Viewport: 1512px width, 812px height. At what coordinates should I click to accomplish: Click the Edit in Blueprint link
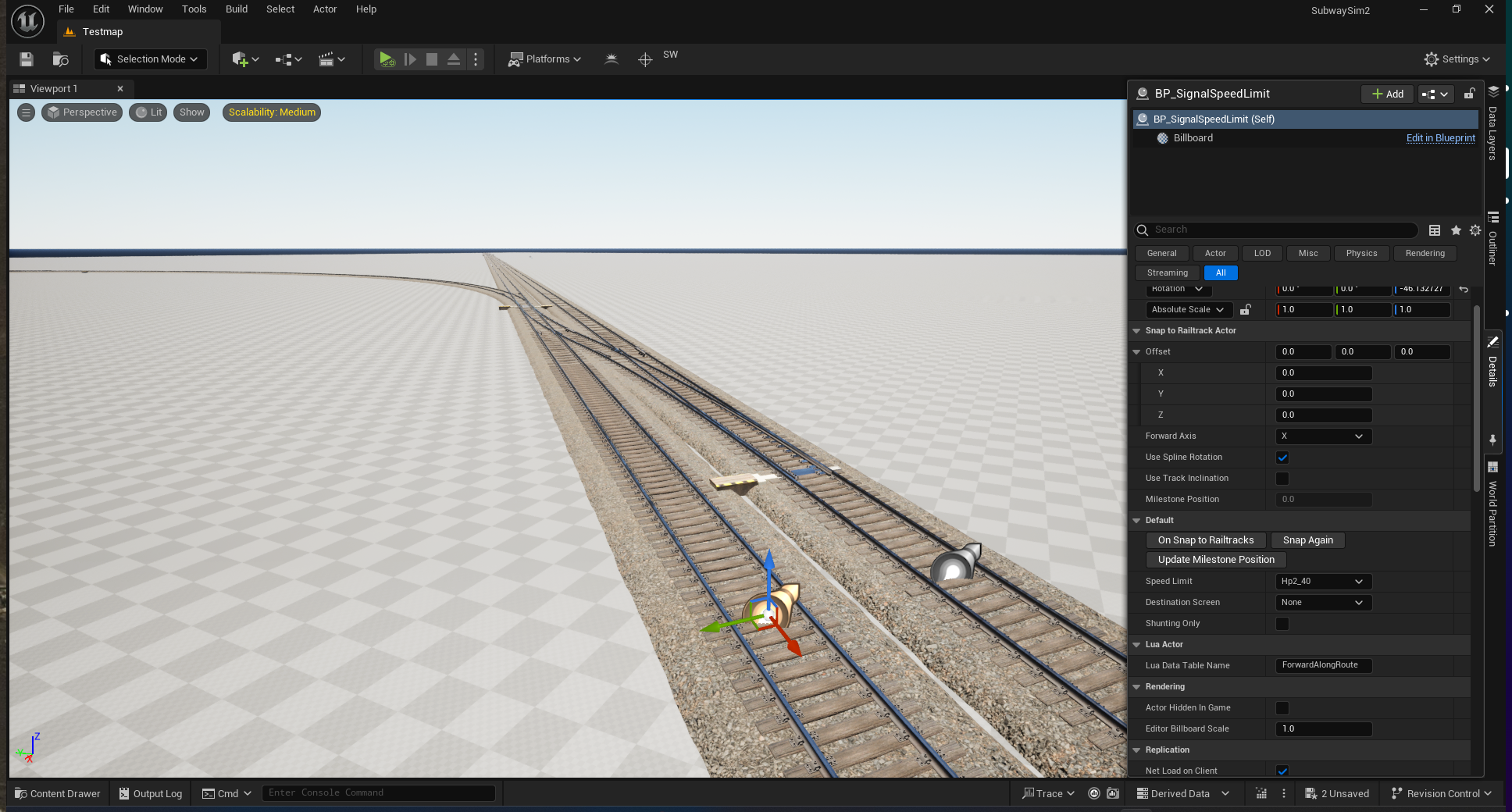click(1440, 138)
